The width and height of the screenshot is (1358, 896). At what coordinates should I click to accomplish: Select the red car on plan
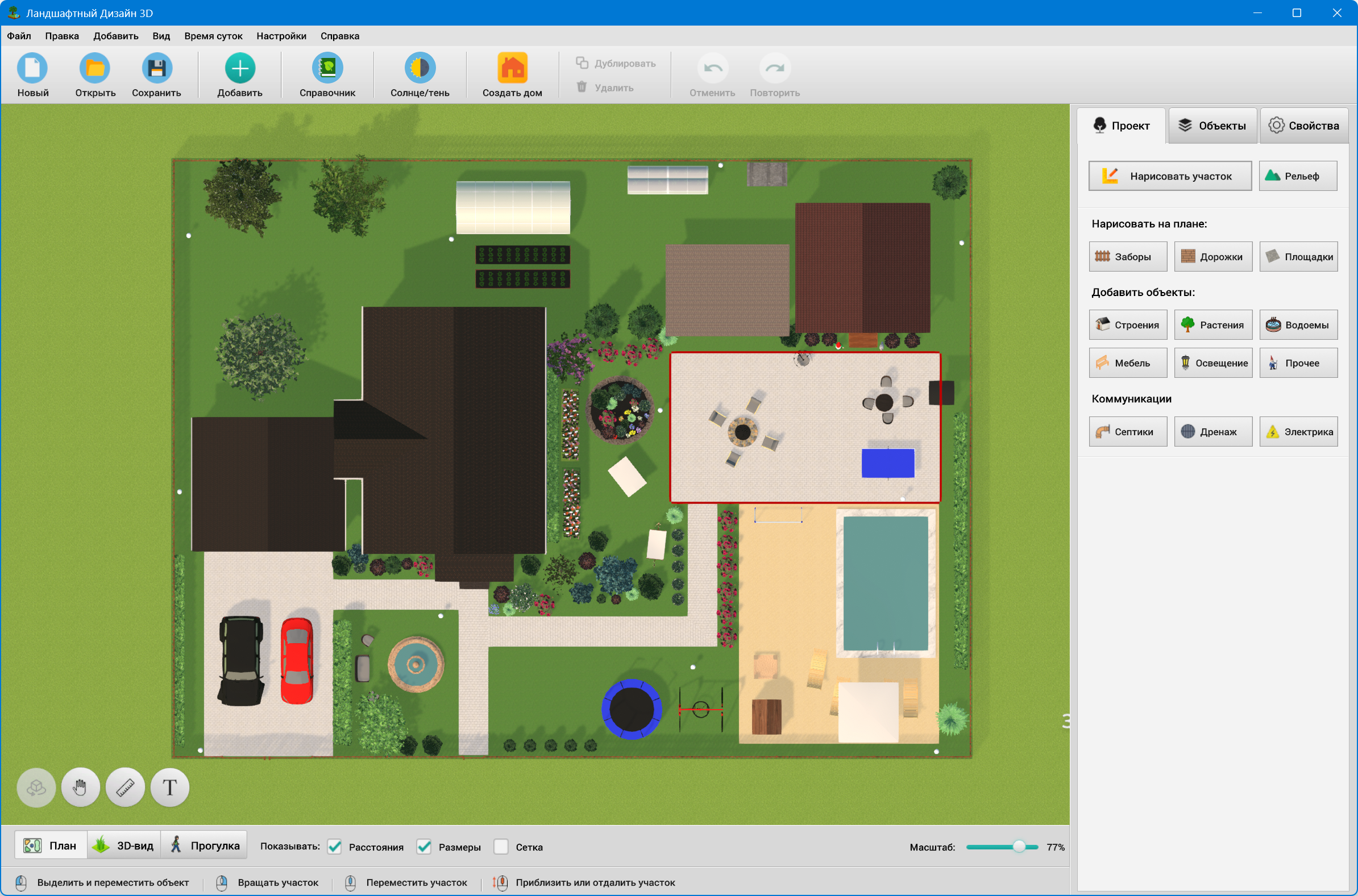tap(297, 661)
